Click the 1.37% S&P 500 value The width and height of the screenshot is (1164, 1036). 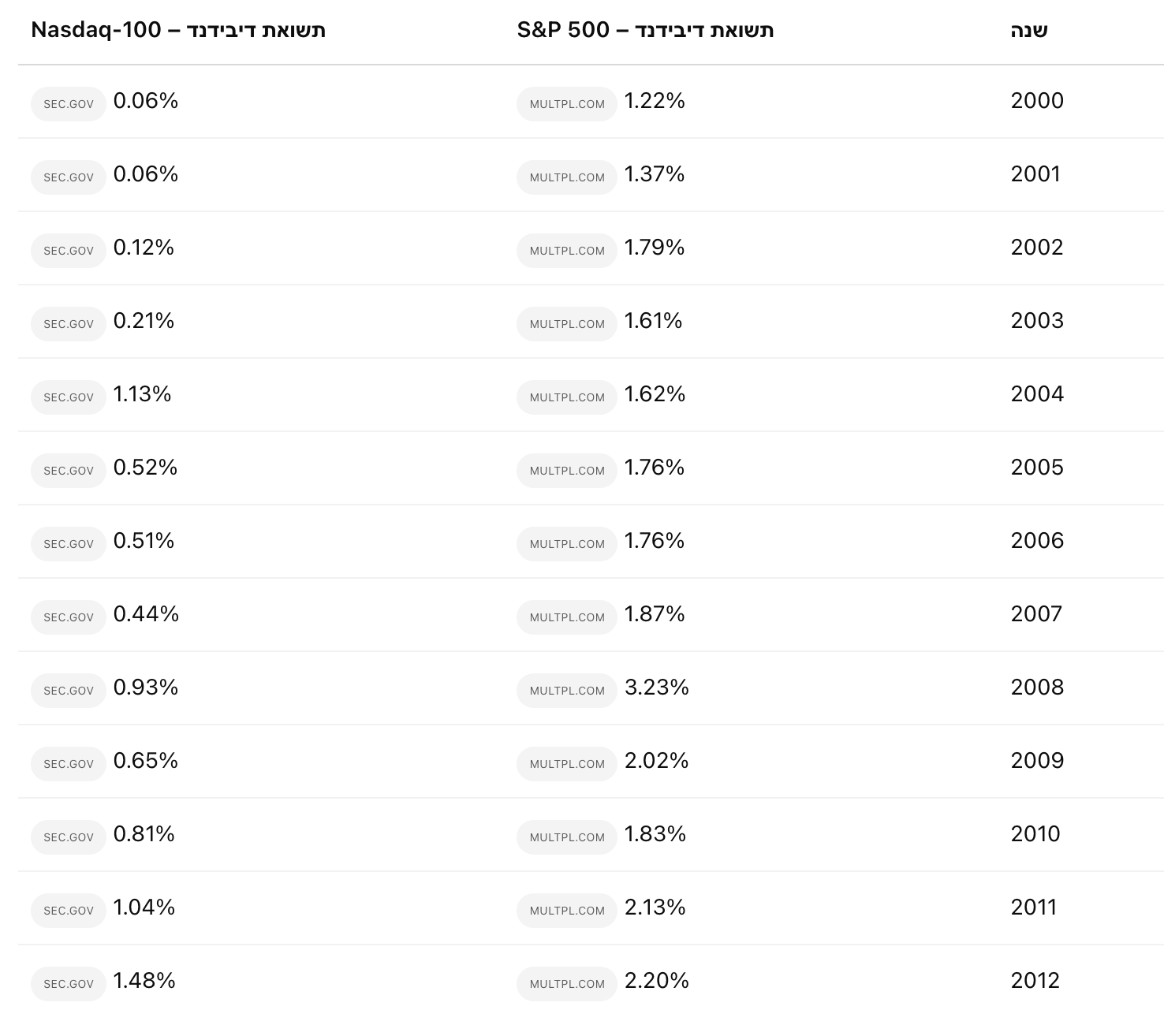tap(655, 174)
